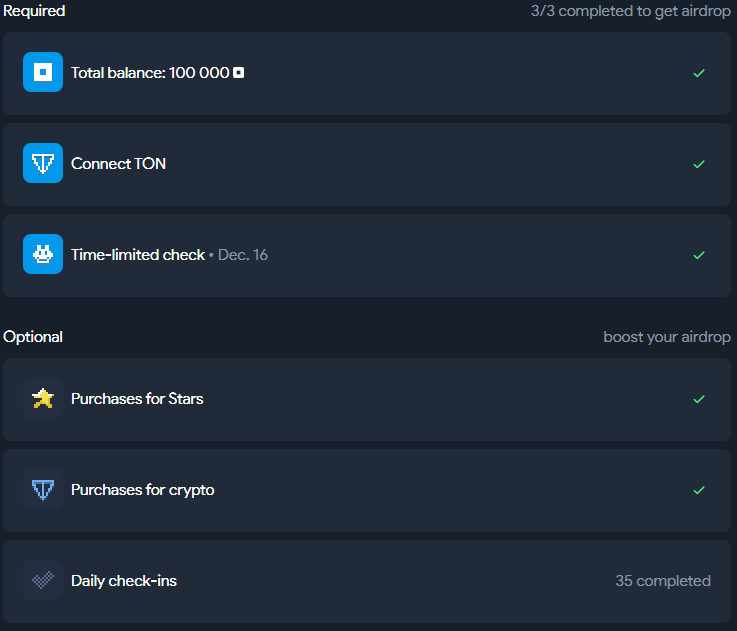Click the Required section heading
The height and width of the screenshot is (631, 737).
coord(34,11)
